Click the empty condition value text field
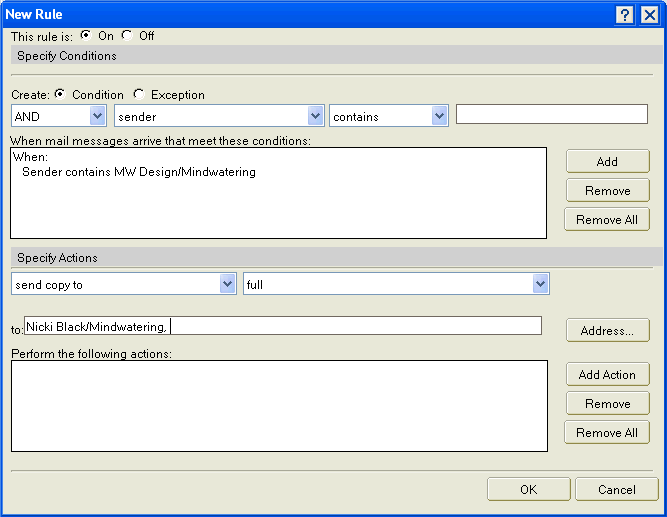 point(551,114)
